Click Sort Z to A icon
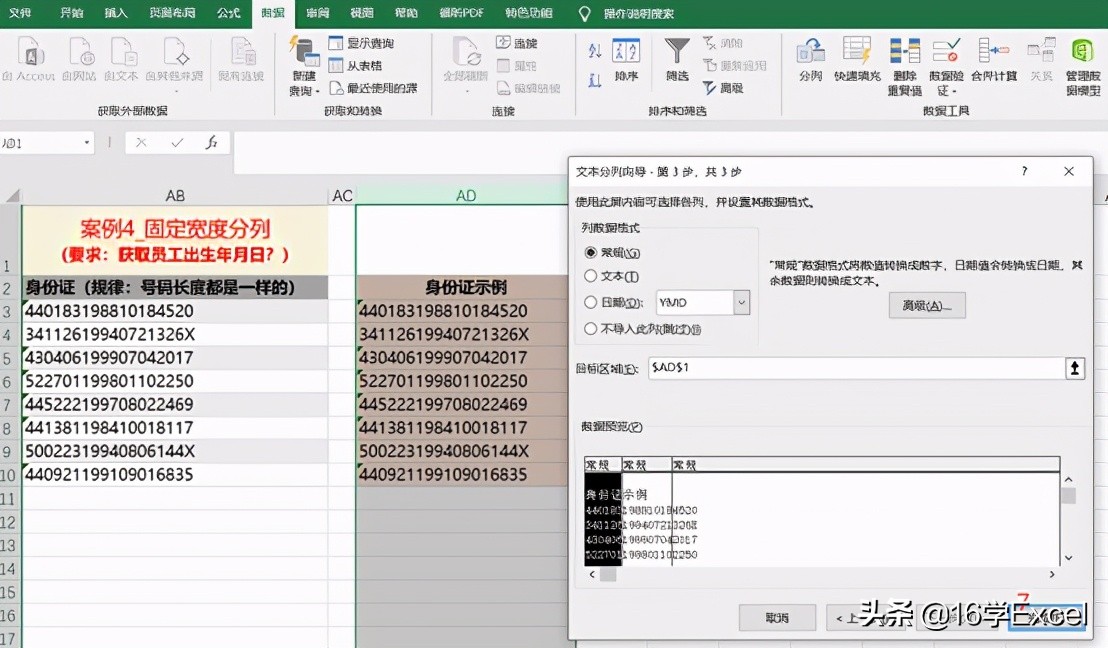The height and width of the screenshot is (648, 1108). tap(595, 79)
